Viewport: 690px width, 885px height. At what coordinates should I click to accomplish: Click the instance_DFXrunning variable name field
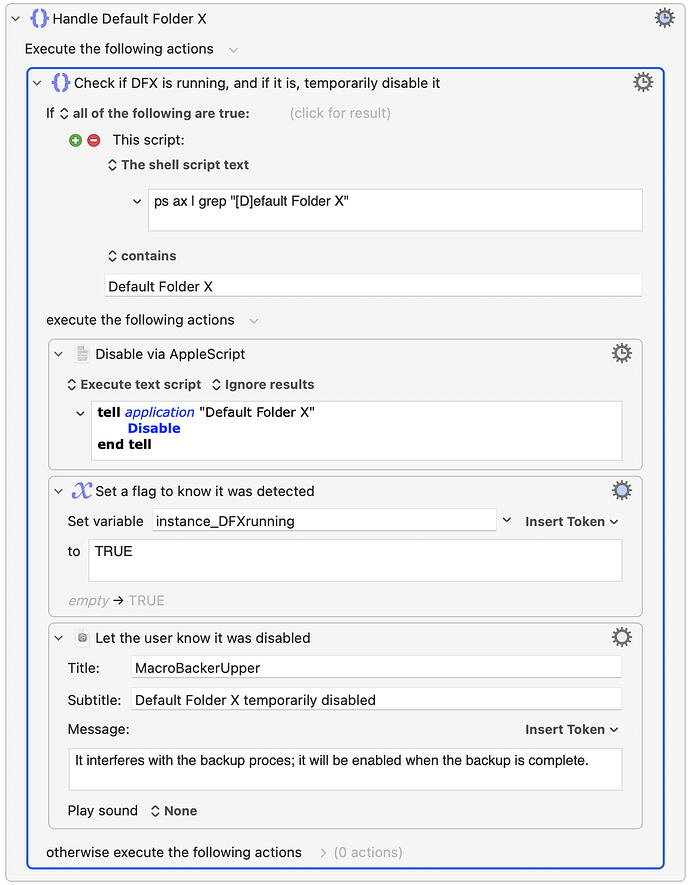324,521
